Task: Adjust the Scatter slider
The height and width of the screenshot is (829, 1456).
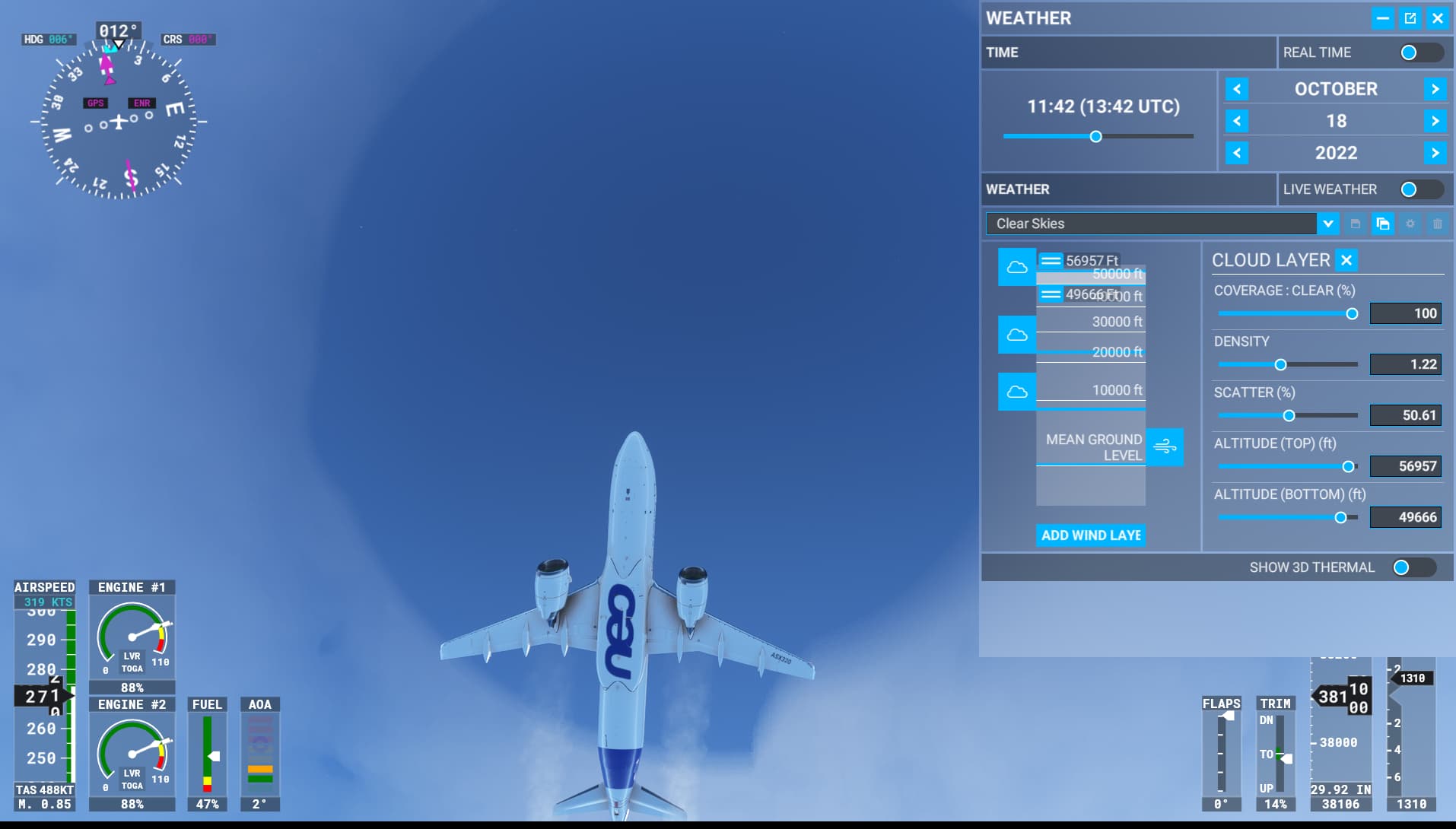Action: pos(1288,415)
